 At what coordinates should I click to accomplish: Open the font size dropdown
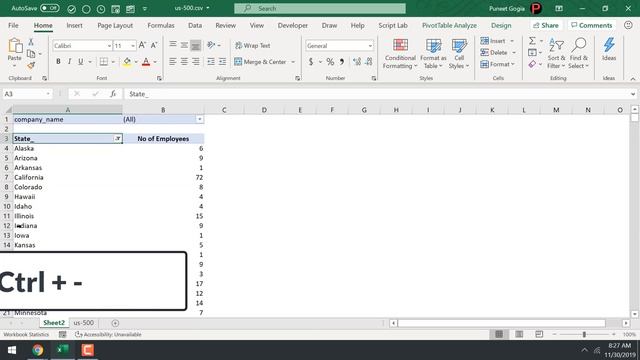tap(133, 46)
